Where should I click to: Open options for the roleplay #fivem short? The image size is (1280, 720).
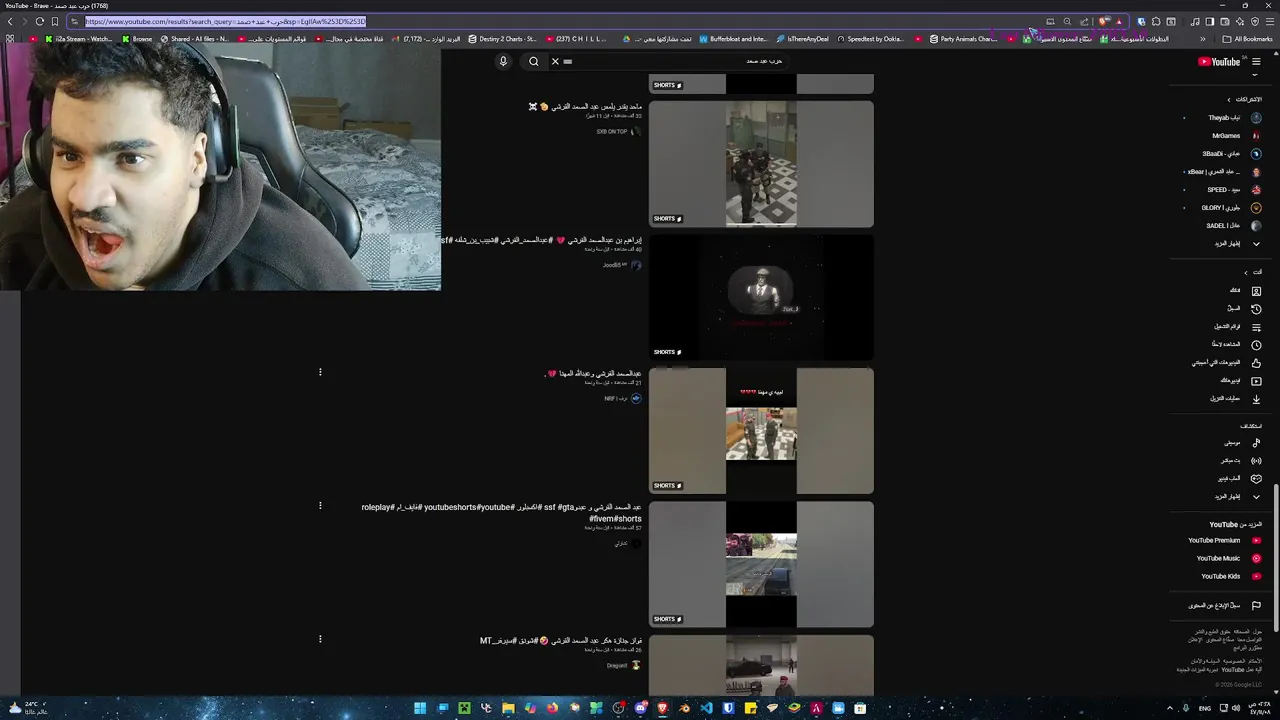(x=320, y=506)
